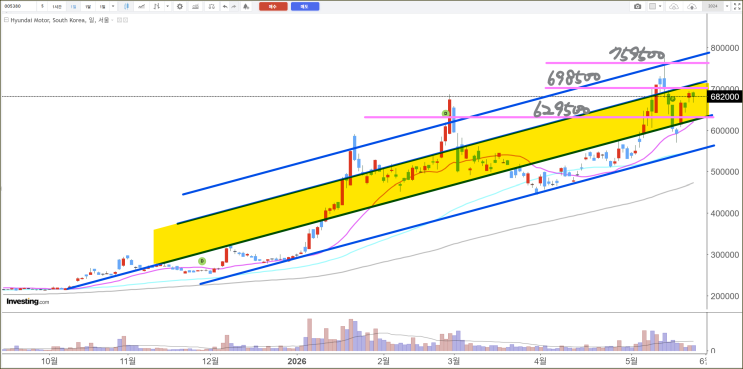Click the Investing.com logo link
Image resolution: width=743 pixels, height=369 pixels.
pyautogui.click(x=27, y=301)
